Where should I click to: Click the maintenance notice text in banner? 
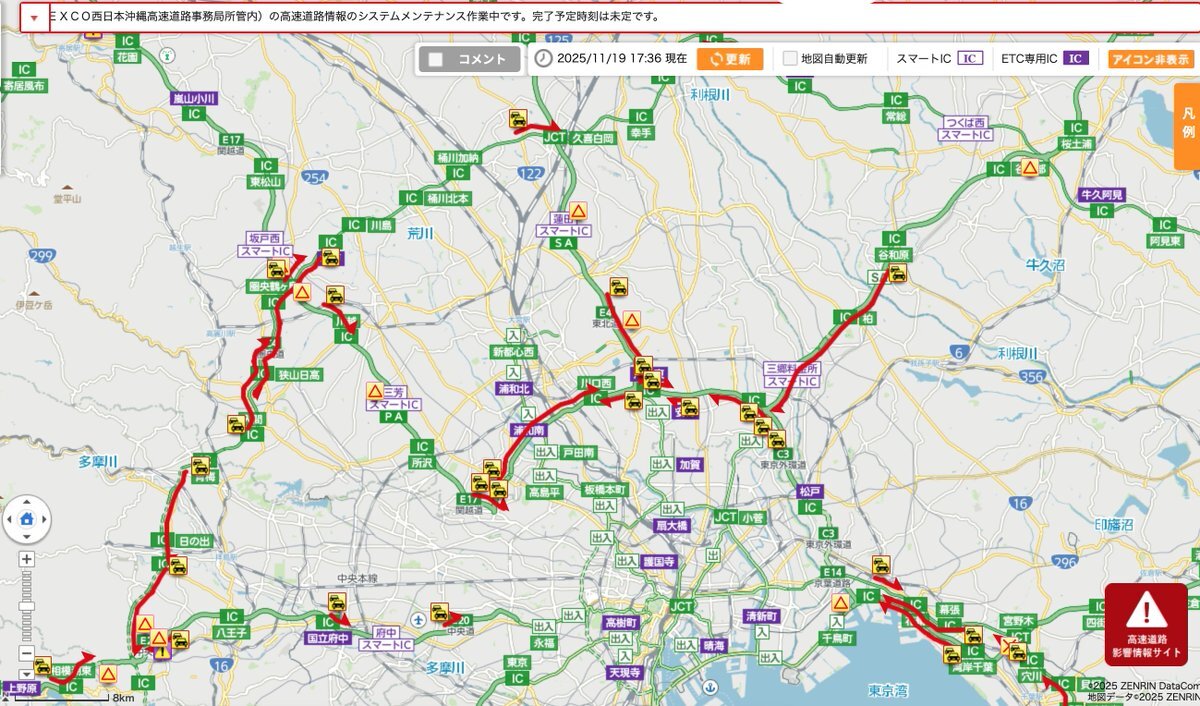355,17
